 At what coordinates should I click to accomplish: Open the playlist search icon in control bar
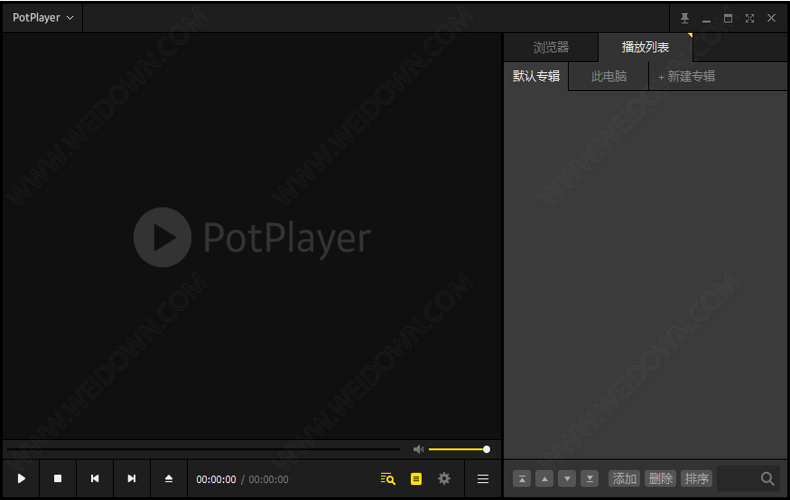point(388,479)
